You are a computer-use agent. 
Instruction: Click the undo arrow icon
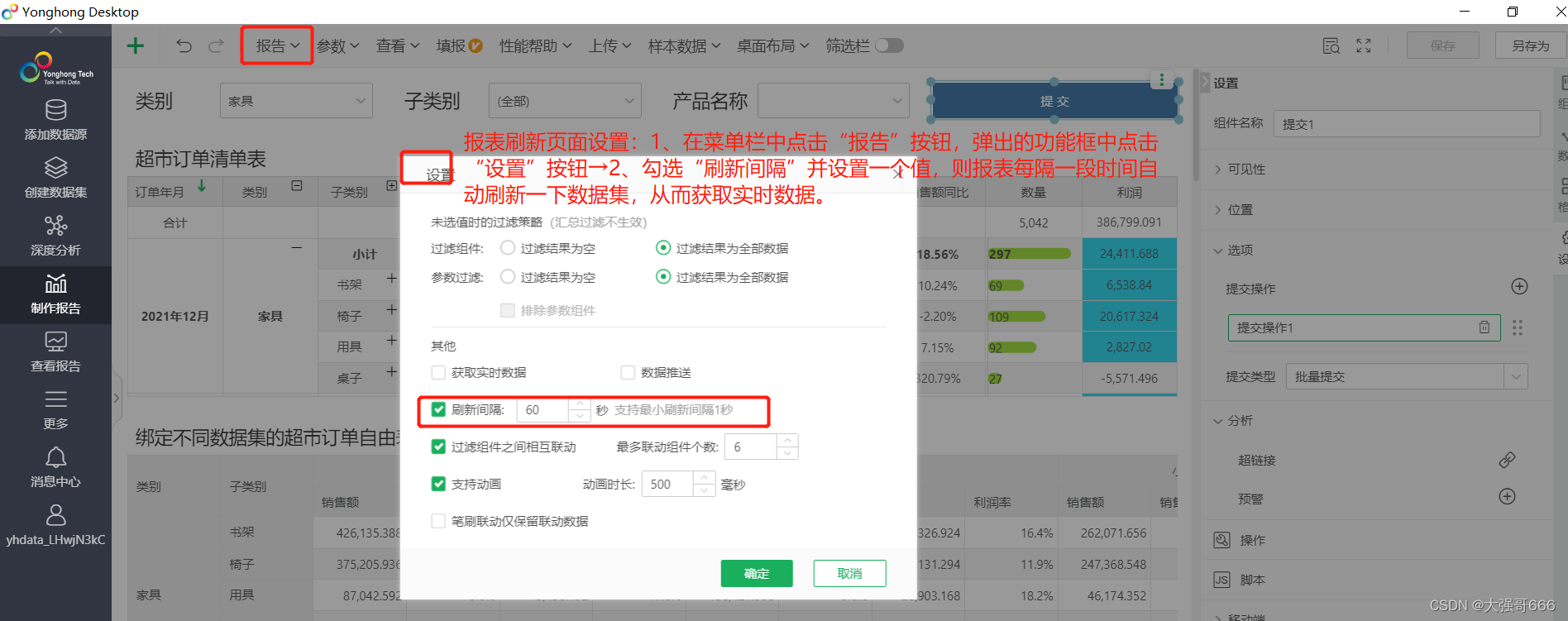coord(184,45)
